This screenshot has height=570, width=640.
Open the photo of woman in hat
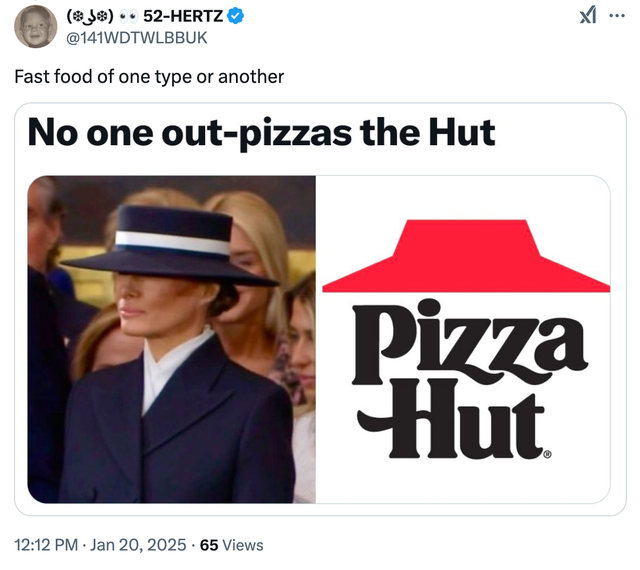pyautogui.click(x=172, y=340)
